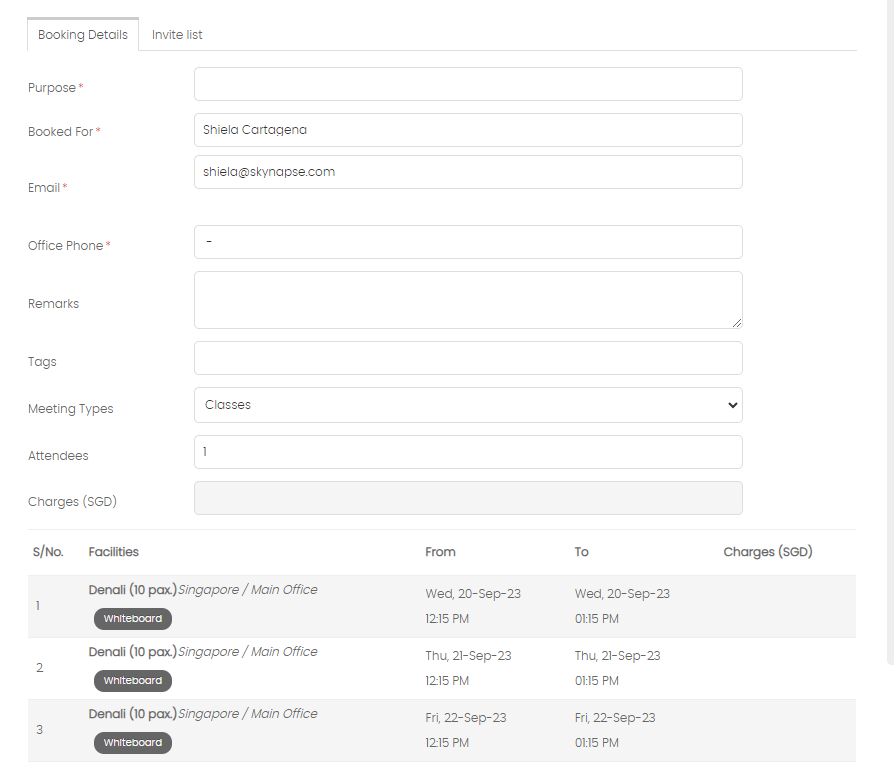Click the Tags input box

pos(468,359)
